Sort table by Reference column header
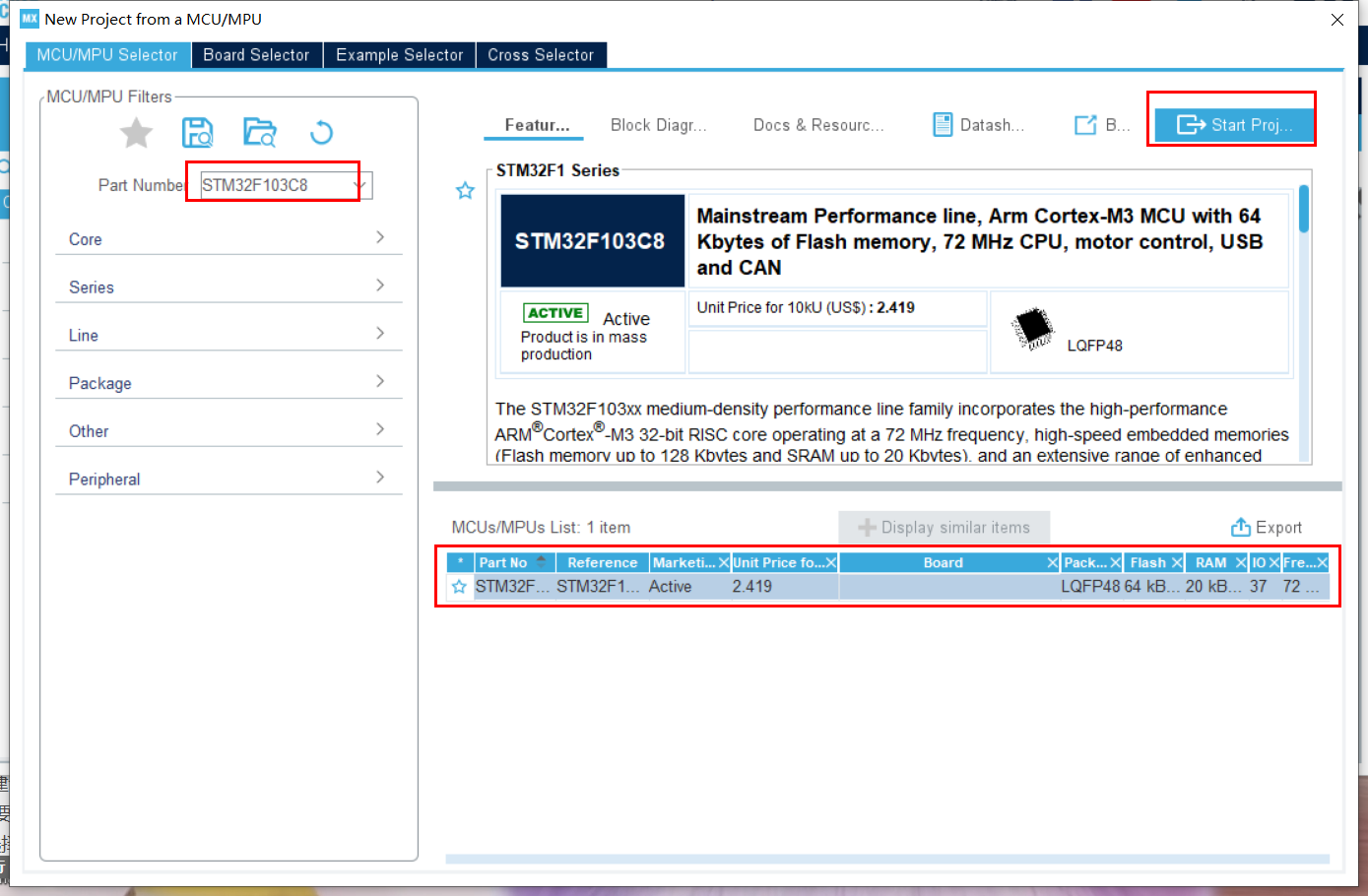 click(x=602, y=562)
